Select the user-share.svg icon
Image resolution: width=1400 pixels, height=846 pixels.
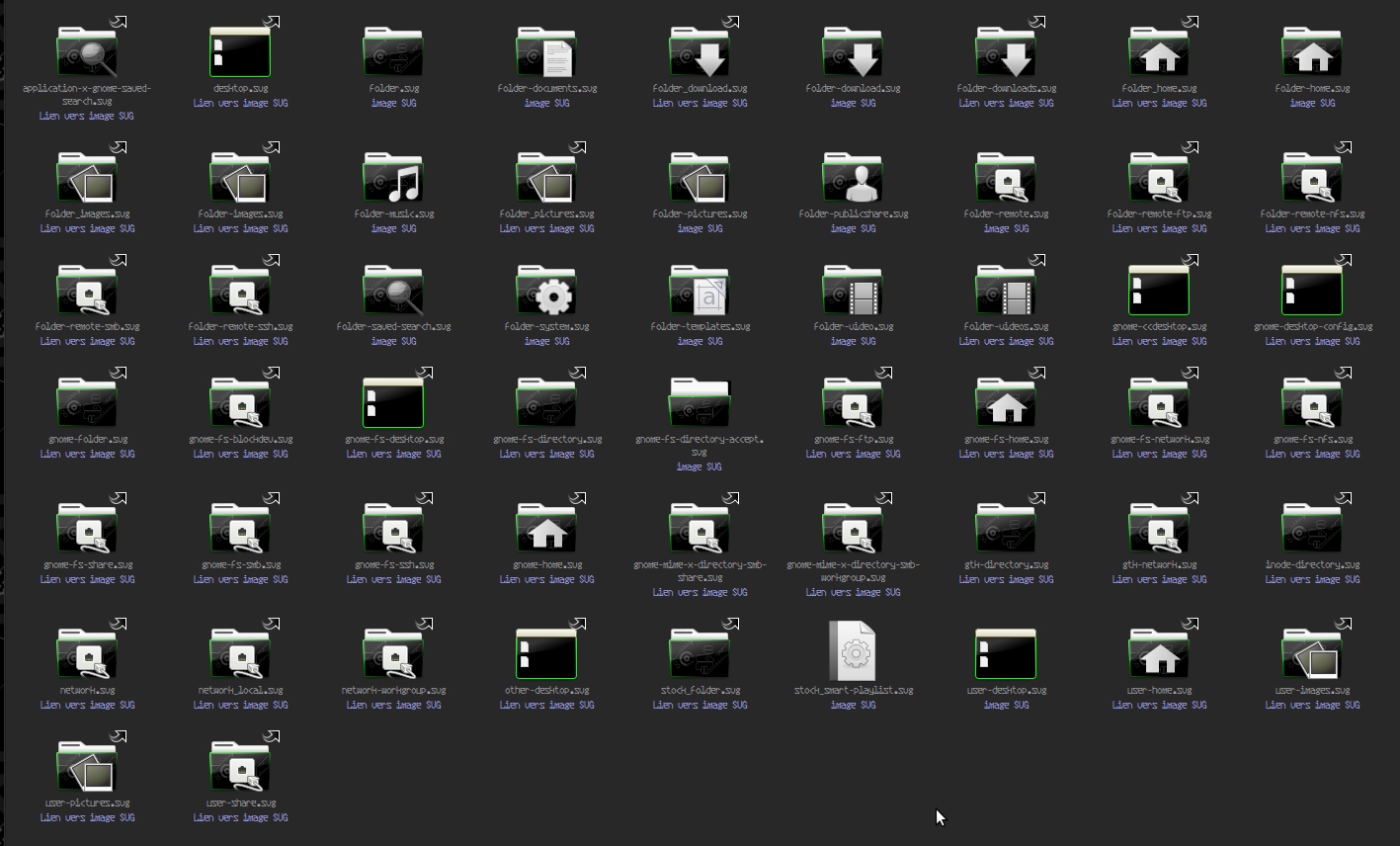pyautogui.click(x=240, y=766)
